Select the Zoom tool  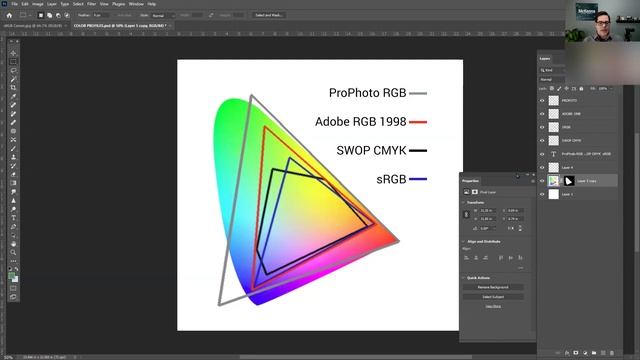[13, 252]
